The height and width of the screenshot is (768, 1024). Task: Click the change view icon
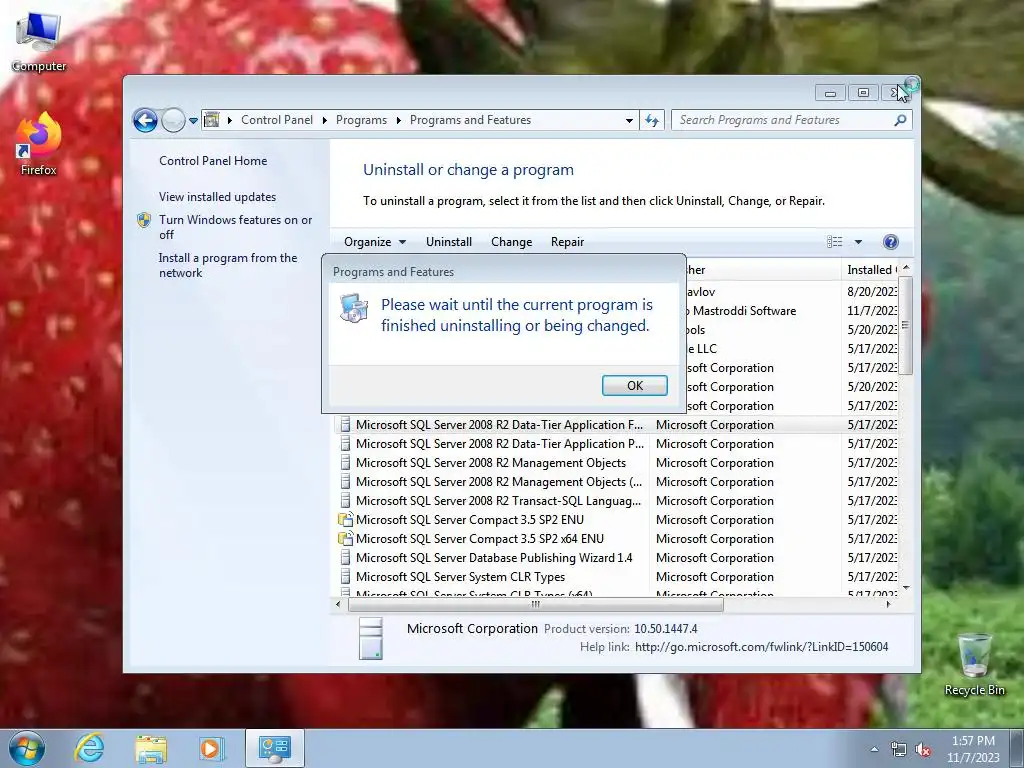coord(835,242)
